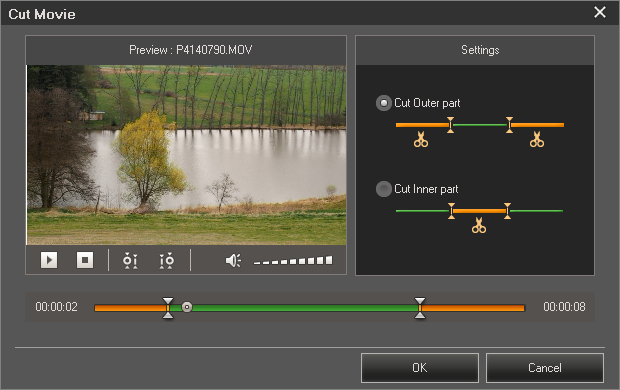The width and height of the screenshot is (620, 390).
Task: Click the round playhead knob on timeline
Action: [x=187, y=307]
